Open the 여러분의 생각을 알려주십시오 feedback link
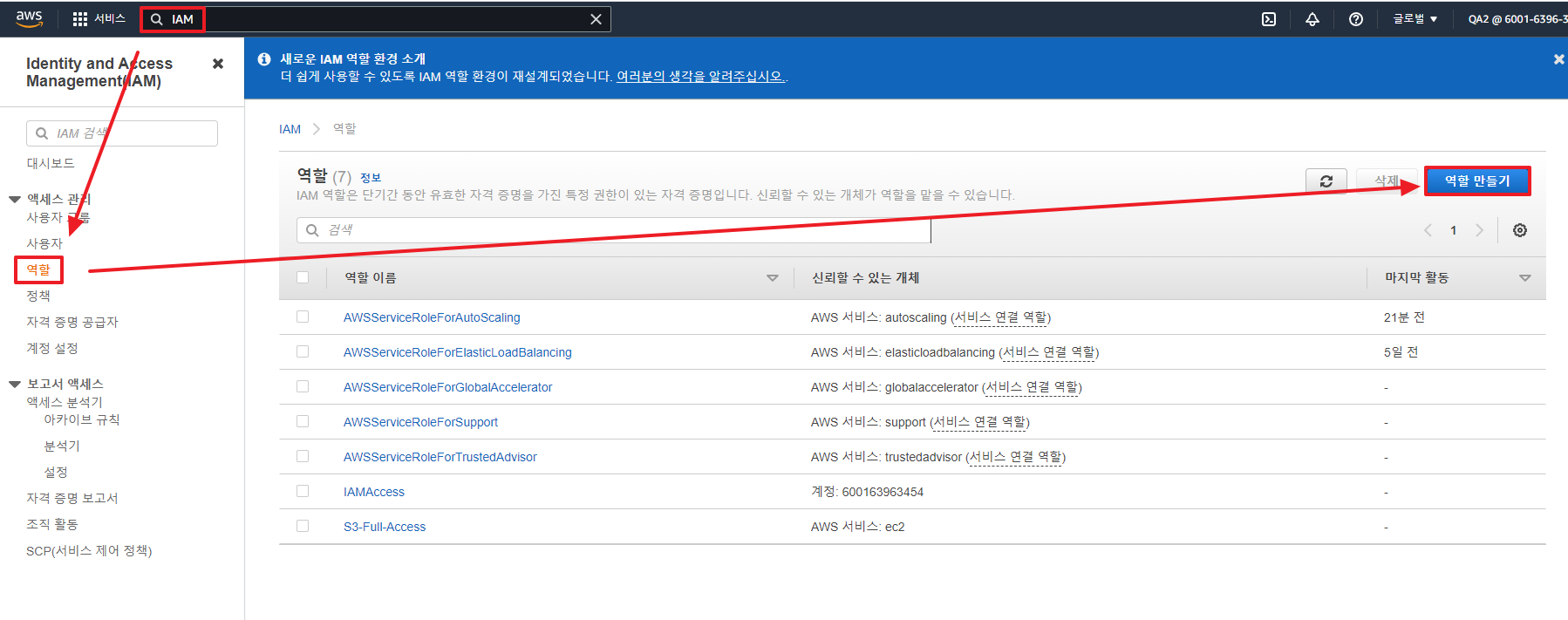 click(700, 77)
